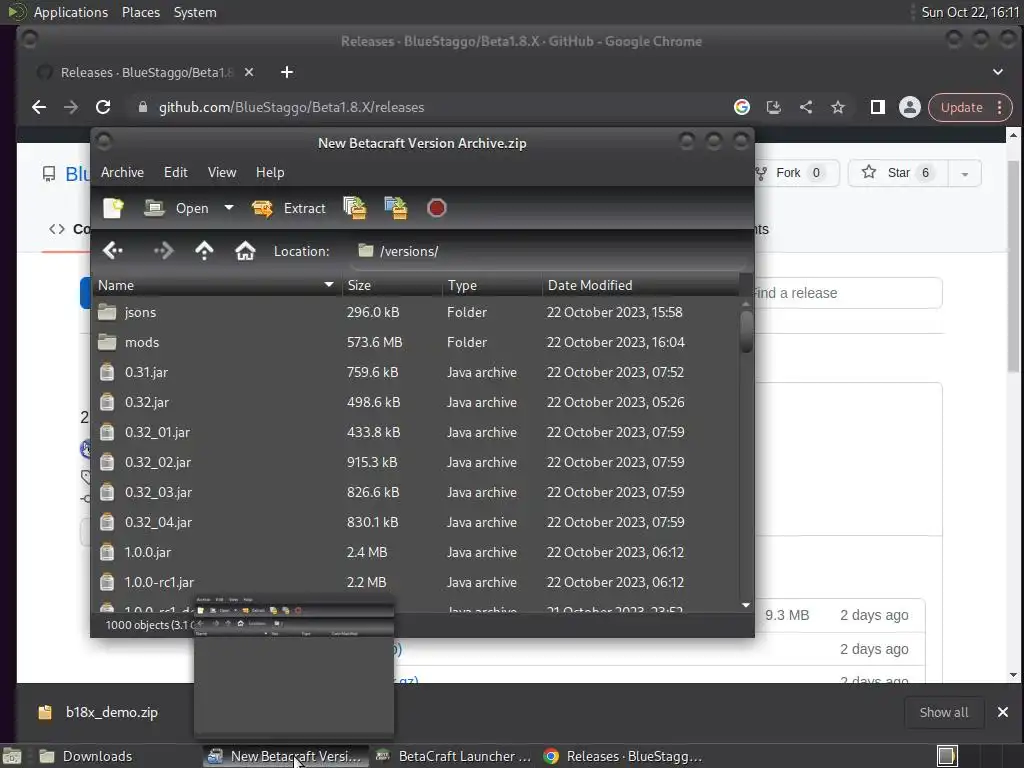The width and height of the screenshot is (1024, 768).
Task: Go up one folder level in archive
Action: click(x=204, y=251)
